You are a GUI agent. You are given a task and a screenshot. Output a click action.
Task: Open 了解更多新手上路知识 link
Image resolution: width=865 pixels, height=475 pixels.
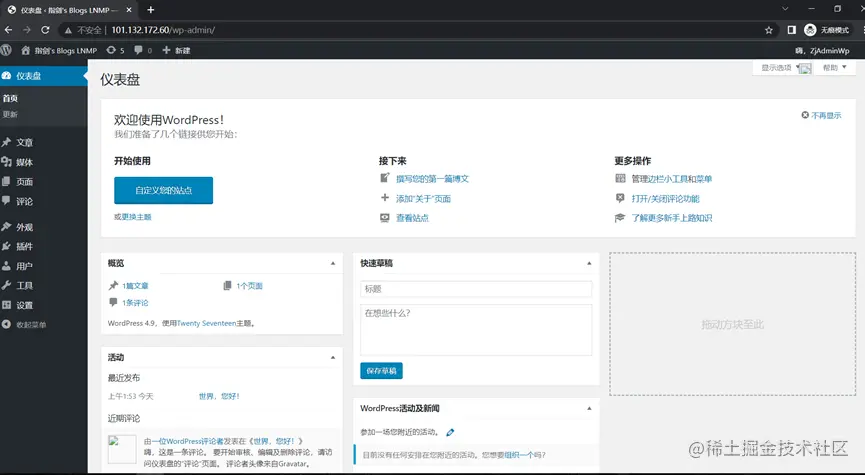(671, 218)
